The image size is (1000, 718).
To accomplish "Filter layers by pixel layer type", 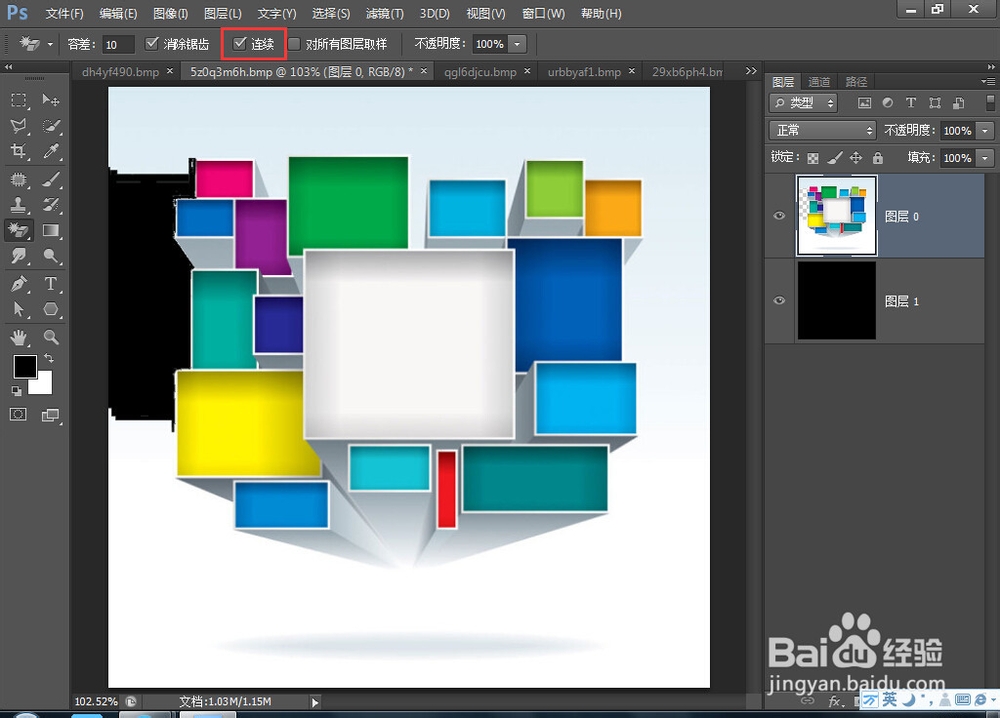I will tap(864, 103).
